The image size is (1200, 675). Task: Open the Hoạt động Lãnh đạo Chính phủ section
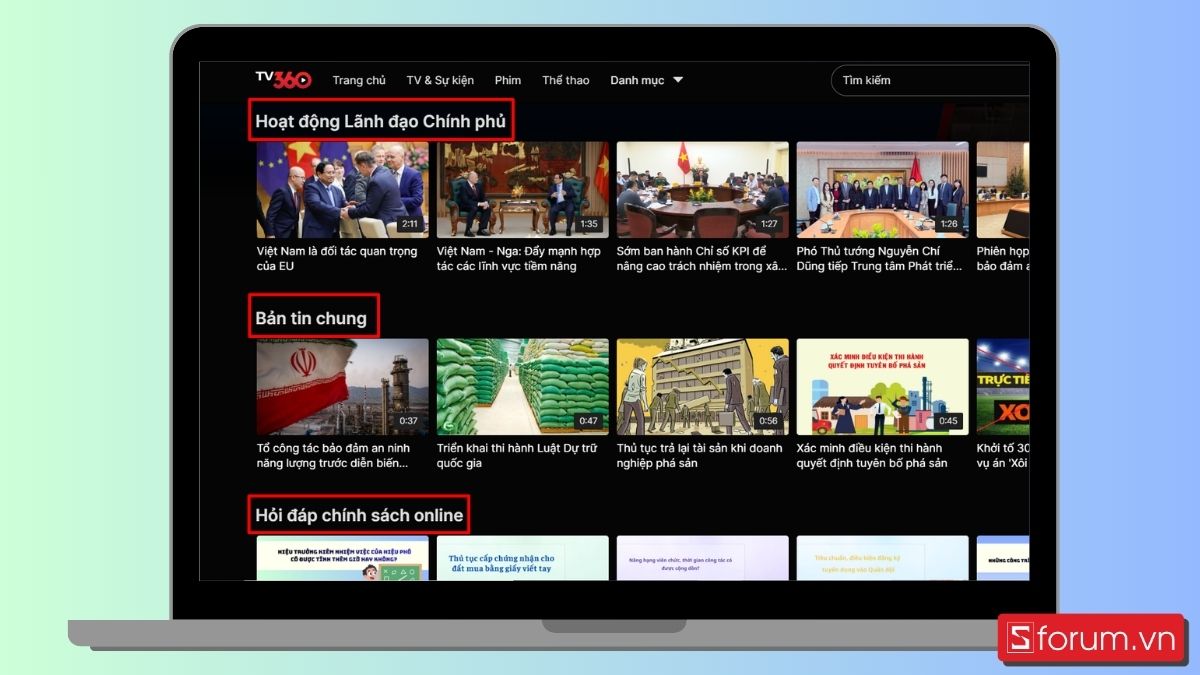(384, 120)
